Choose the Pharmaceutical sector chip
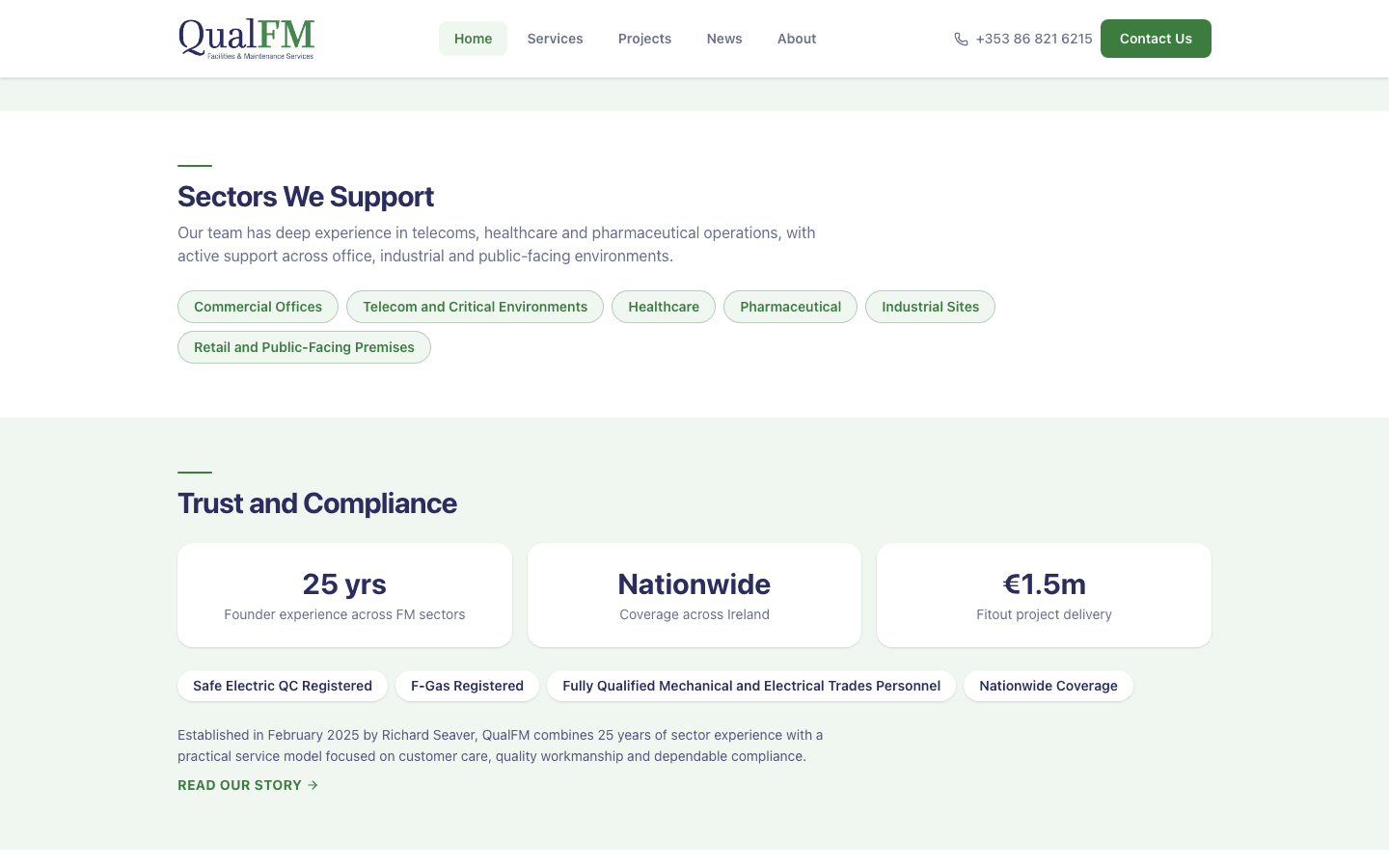 coord(790,307)
